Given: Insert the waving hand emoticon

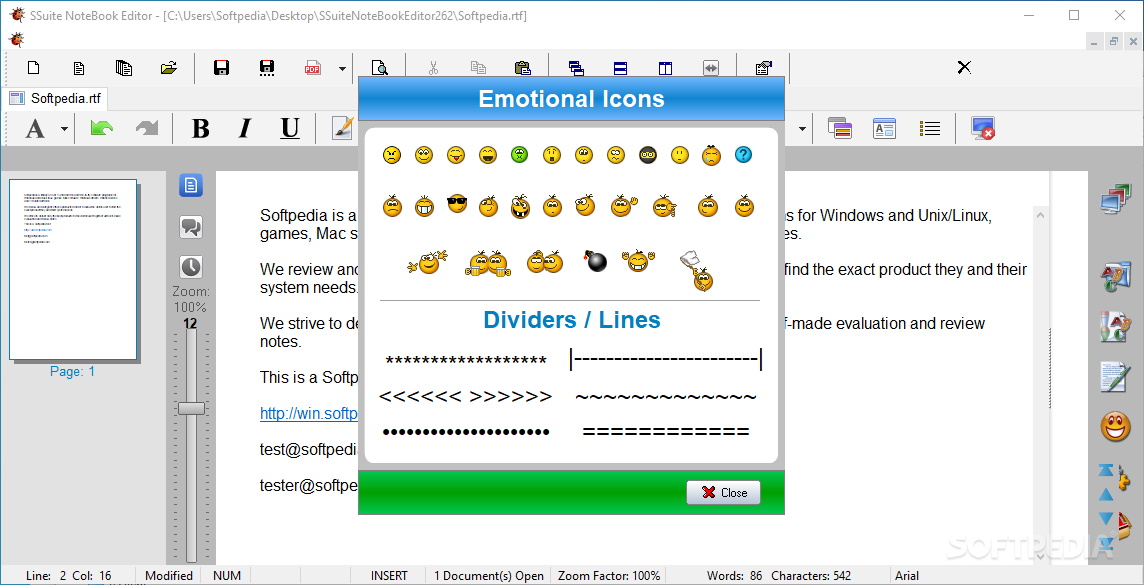Looking at the screenshot, I should (x=624, y=206).
